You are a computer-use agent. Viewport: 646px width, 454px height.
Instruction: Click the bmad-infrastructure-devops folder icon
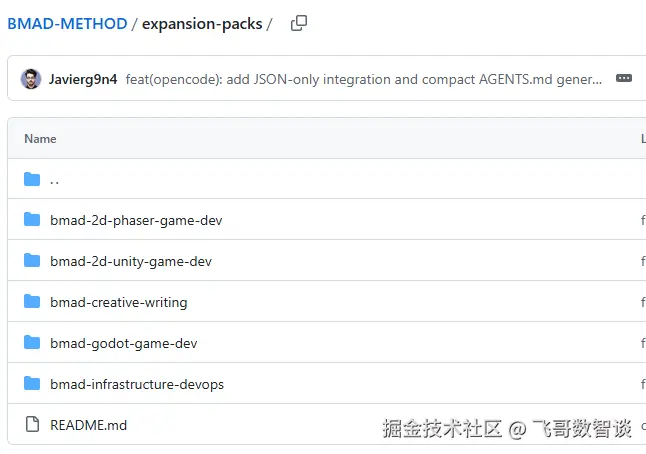pyautogui.click(x=32, y=384)
